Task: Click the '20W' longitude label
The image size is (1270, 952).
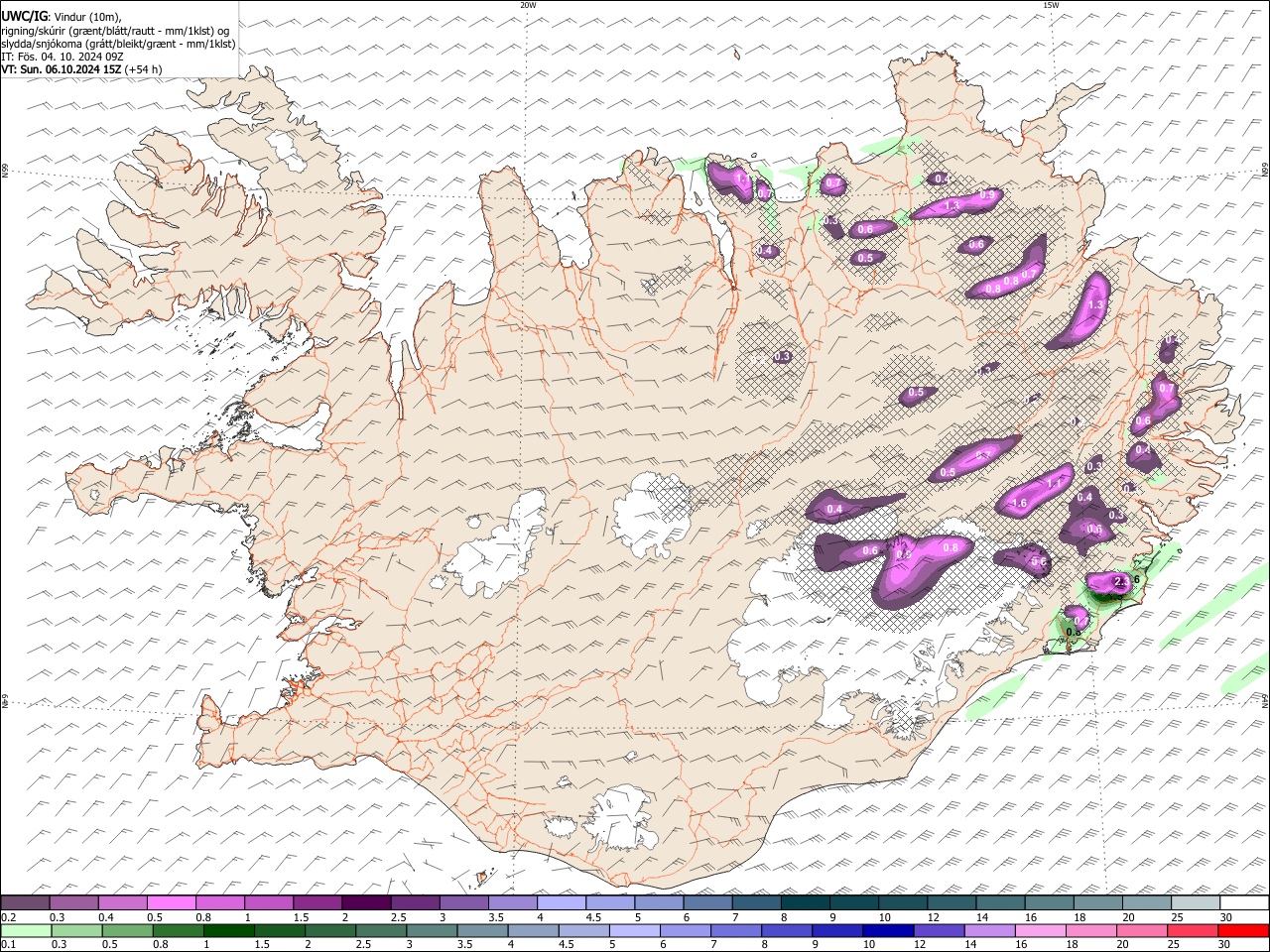Action: click(528, 5)
